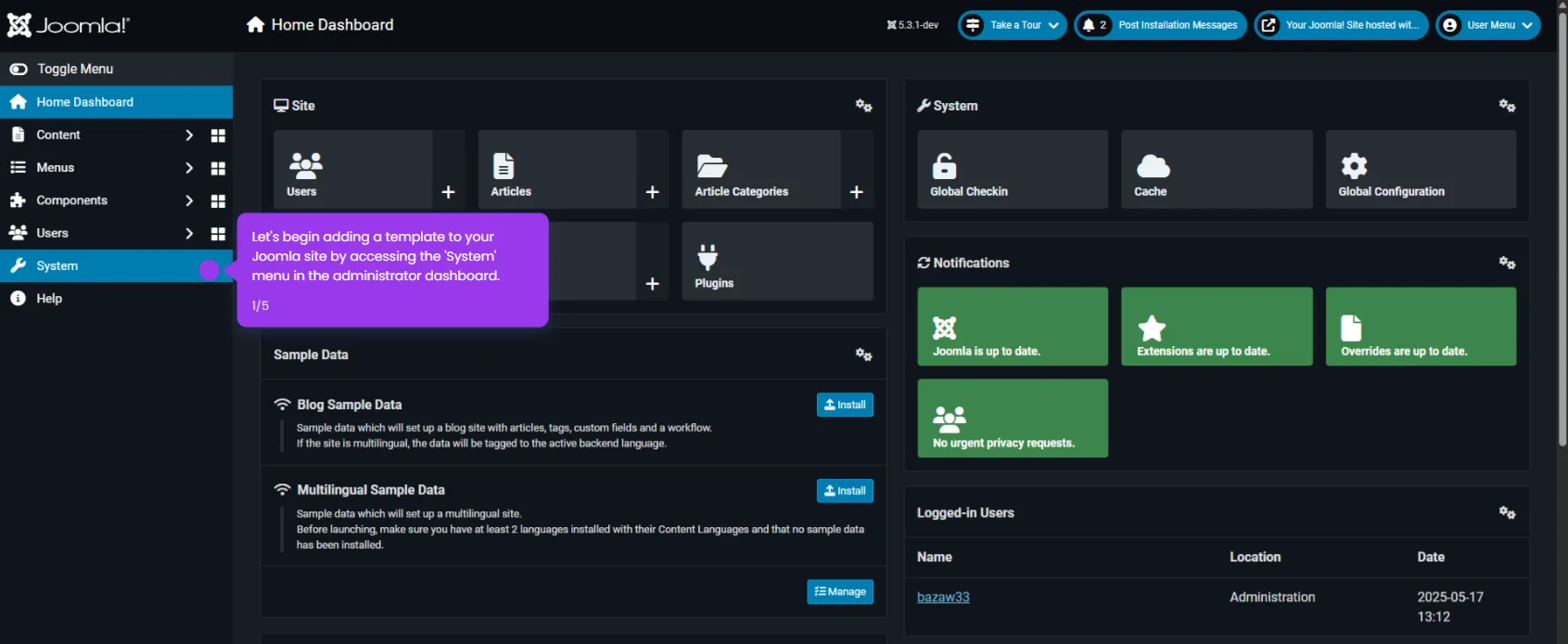Click the Administration location cell
The width and height of the screenshot is (1568, 644).
coord(1272,598)
